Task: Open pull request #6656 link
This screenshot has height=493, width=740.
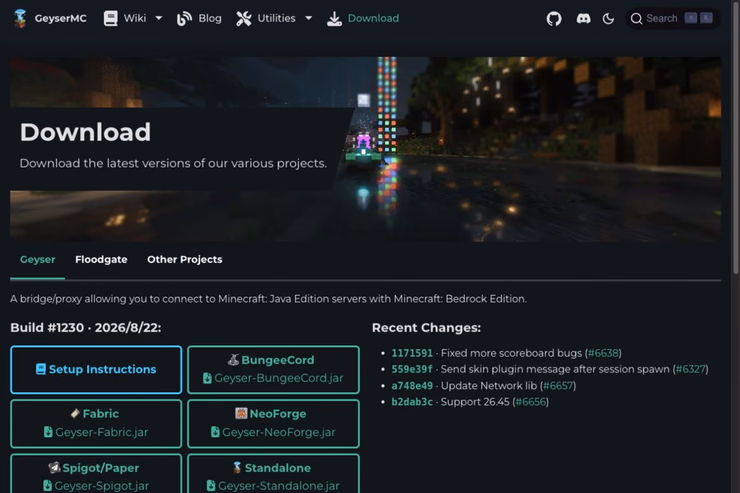Action: (531, 401)
